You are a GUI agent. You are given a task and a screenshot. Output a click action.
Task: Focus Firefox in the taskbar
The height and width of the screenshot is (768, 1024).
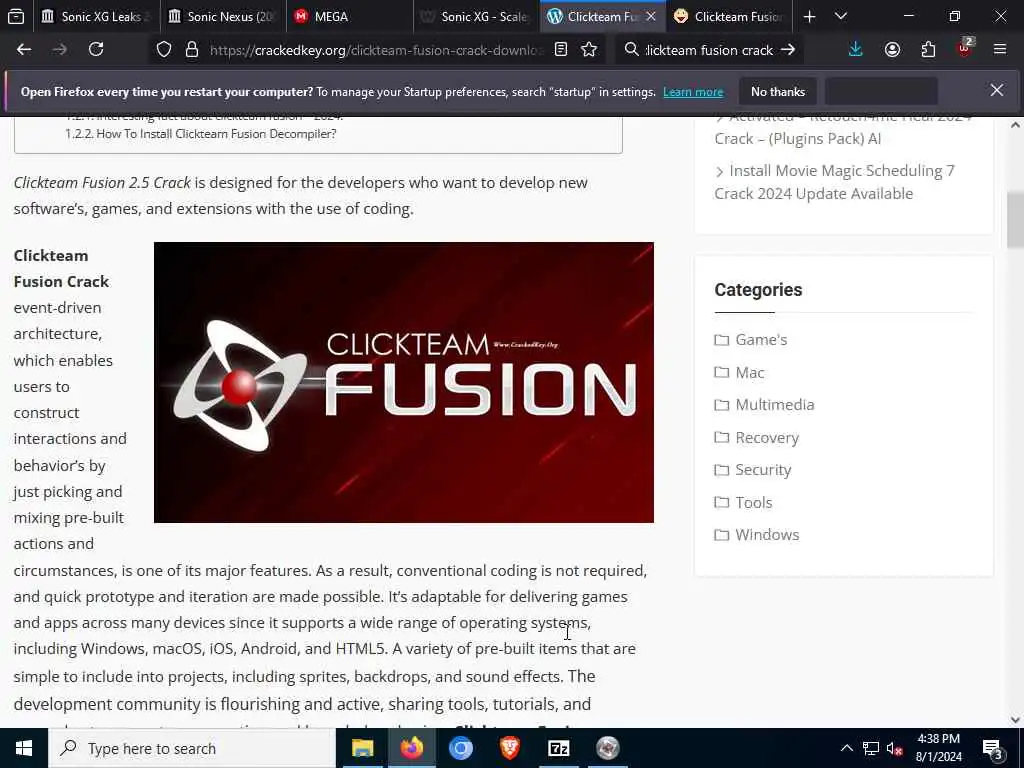pyautogui.click(x=411, y=748)
